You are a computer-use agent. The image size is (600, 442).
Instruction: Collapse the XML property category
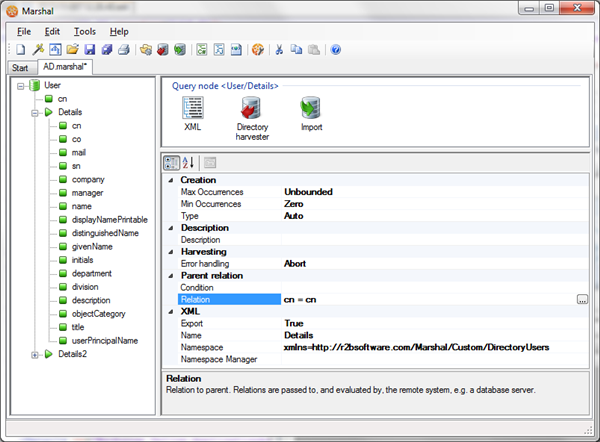(171, 312)
